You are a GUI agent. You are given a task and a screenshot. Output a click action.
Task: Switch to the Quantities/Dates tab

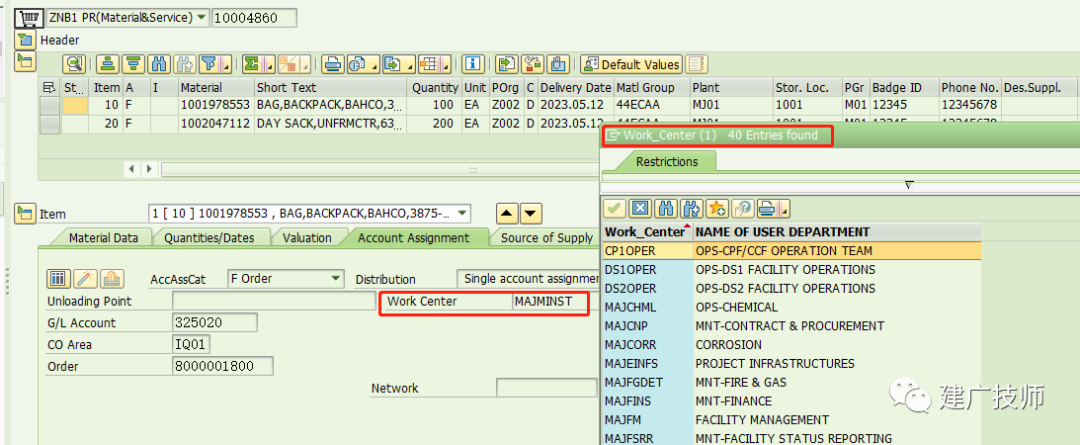(209, 238)
